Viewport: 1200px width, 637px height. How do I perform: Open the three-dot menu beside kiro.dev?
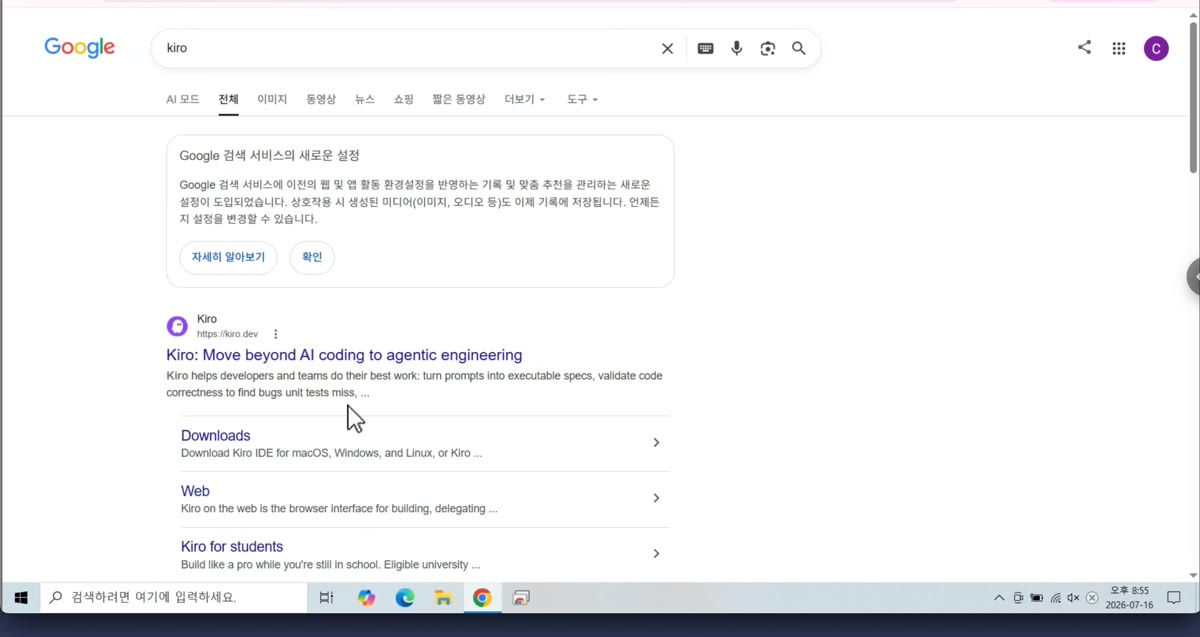(276, 334)
